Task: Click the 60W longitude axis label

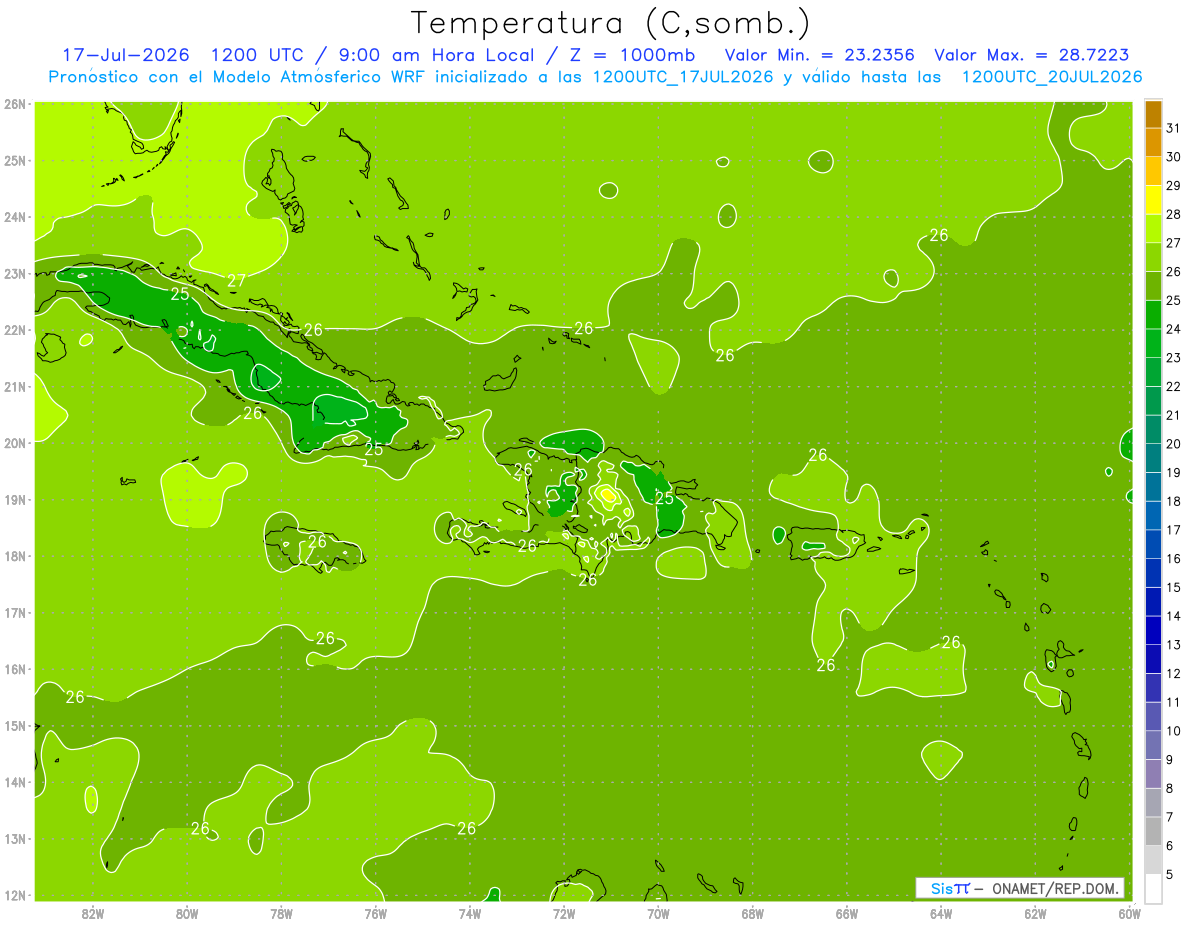Action: click(1130, 913)
